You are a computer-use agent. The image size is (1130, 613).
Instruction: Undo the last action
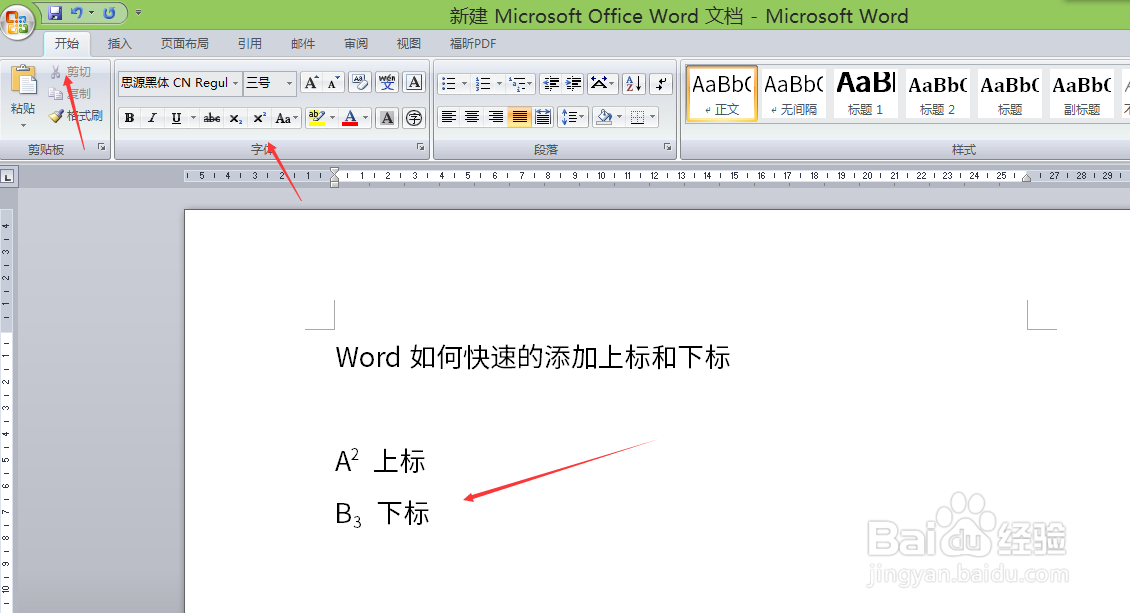pos(76,13)
